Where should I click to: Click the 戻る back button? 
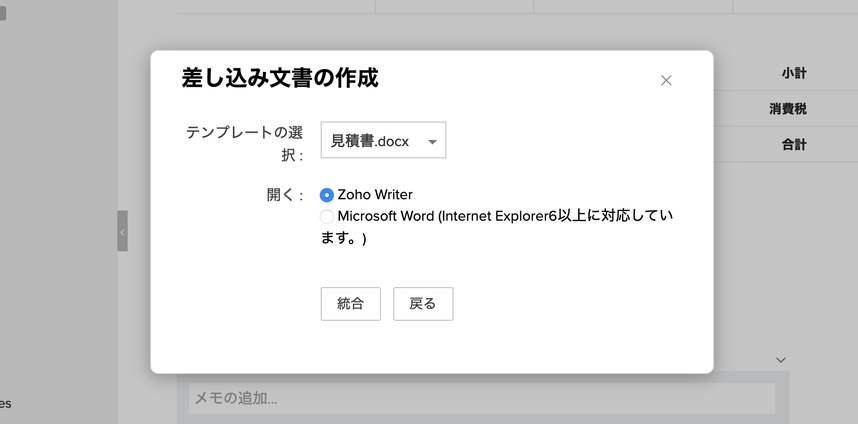(423, 304)
